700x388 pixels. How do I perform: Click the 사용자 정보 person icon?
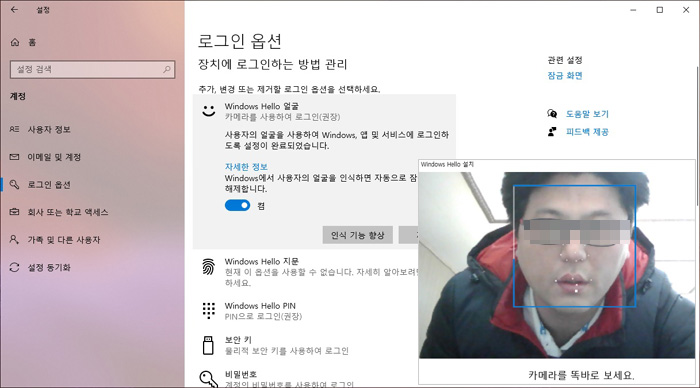[x=14, y=129]
